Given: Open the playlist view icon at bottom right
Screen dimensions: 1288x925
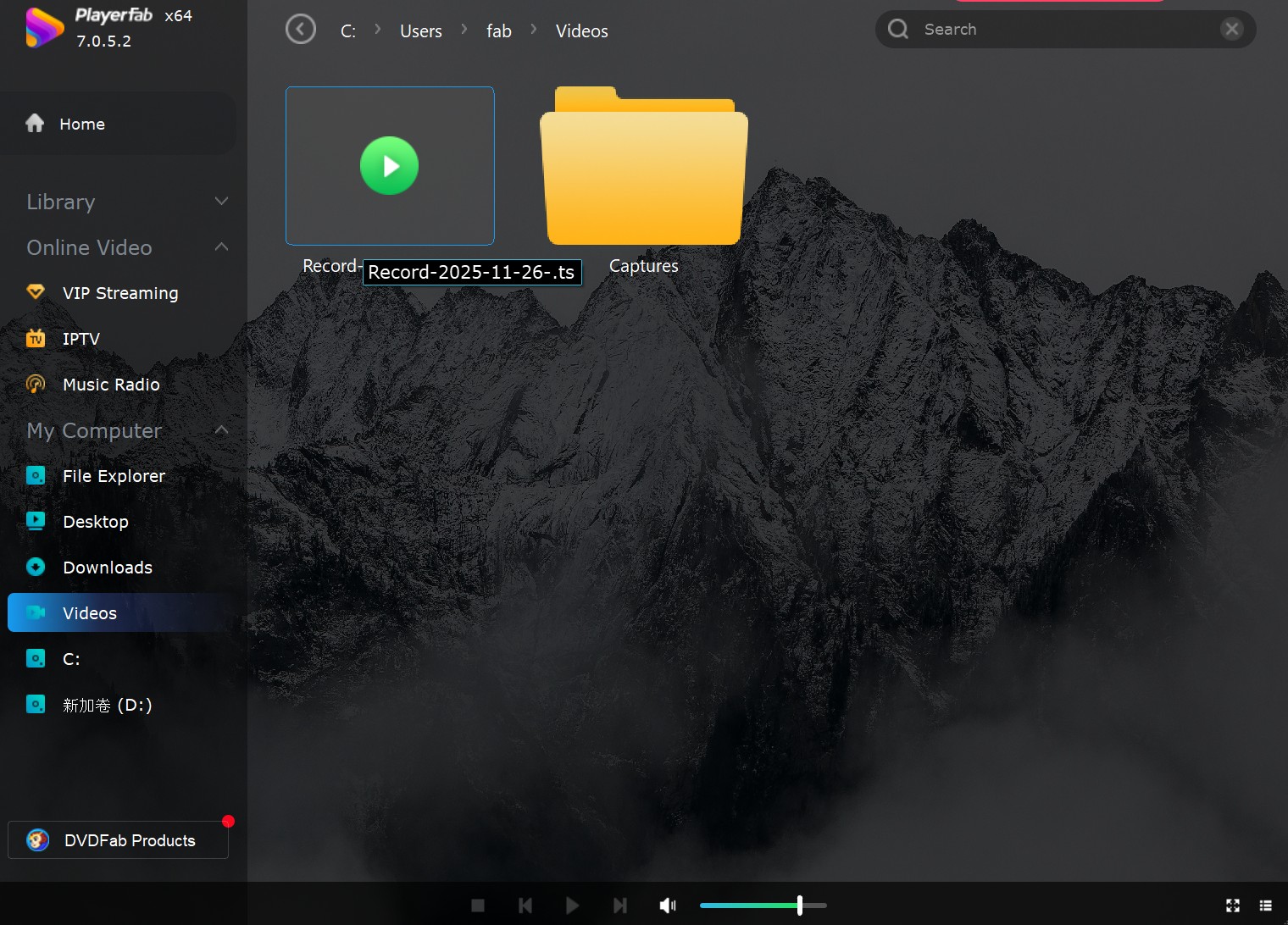Looking at the screenshot, I should tap(1268, 905).
